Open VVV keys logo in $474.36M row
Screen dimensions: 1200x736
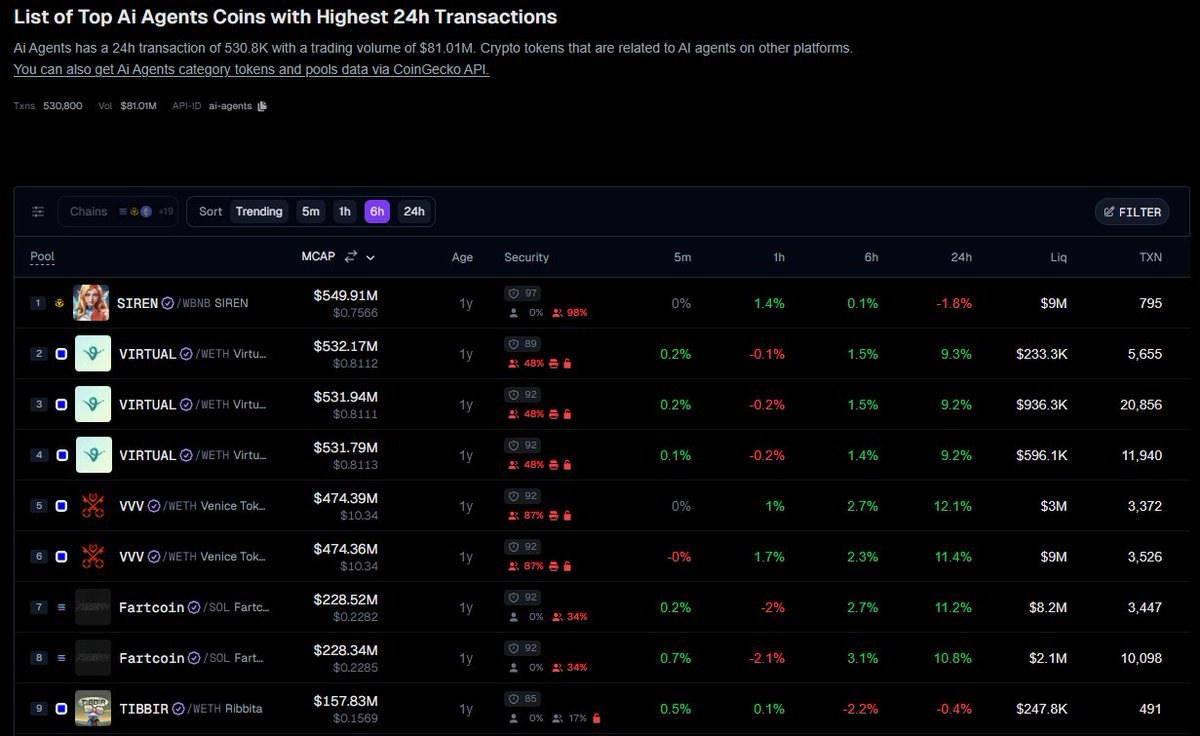(92, 557)
